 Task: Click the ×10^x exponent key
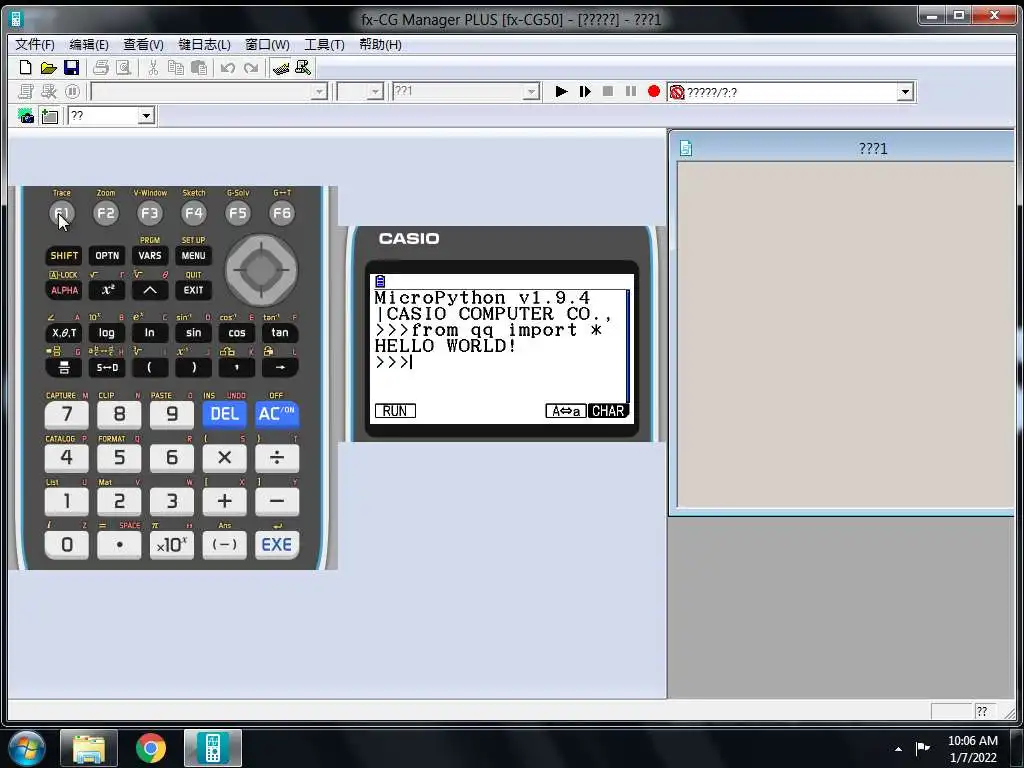tap(172, 545)
